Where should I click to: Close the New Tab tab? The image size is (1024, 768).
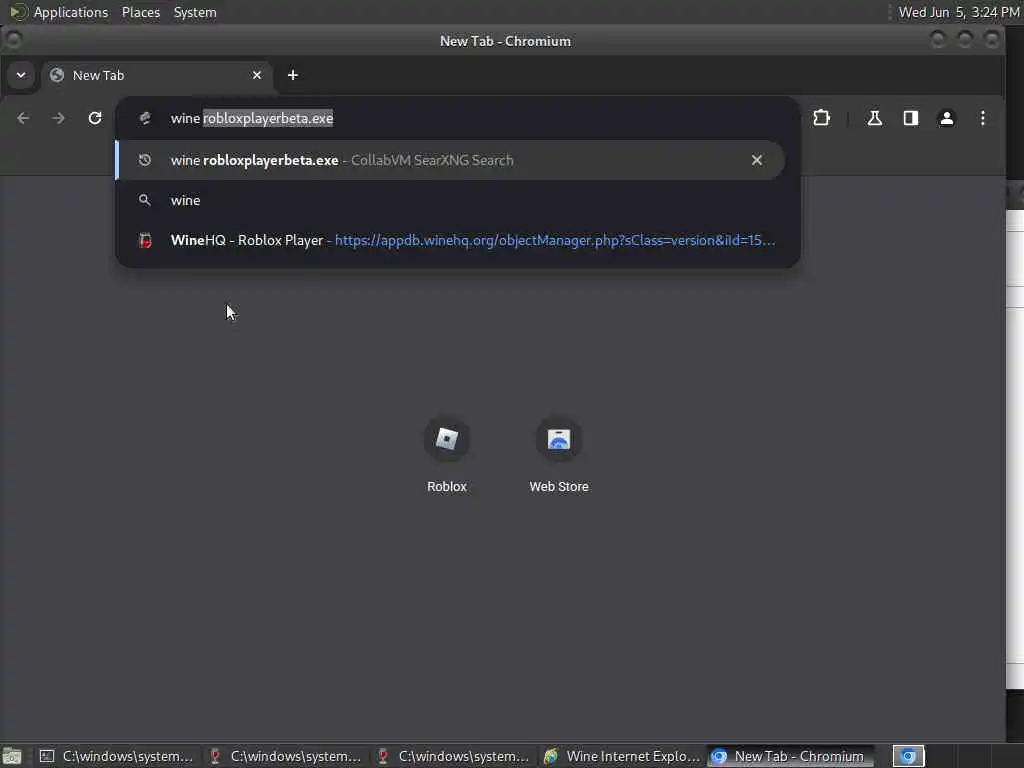[257, 75]
